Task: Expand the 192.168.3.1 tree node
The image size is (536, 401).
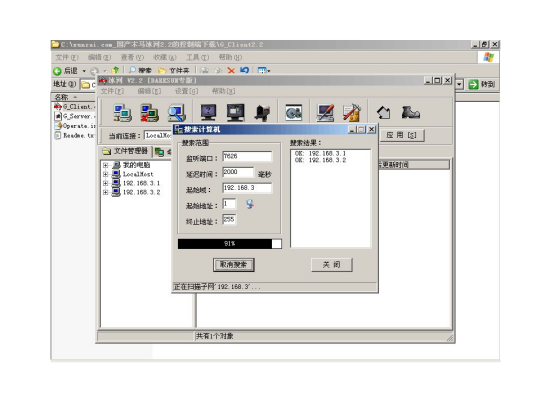Action: coord(105,184)
